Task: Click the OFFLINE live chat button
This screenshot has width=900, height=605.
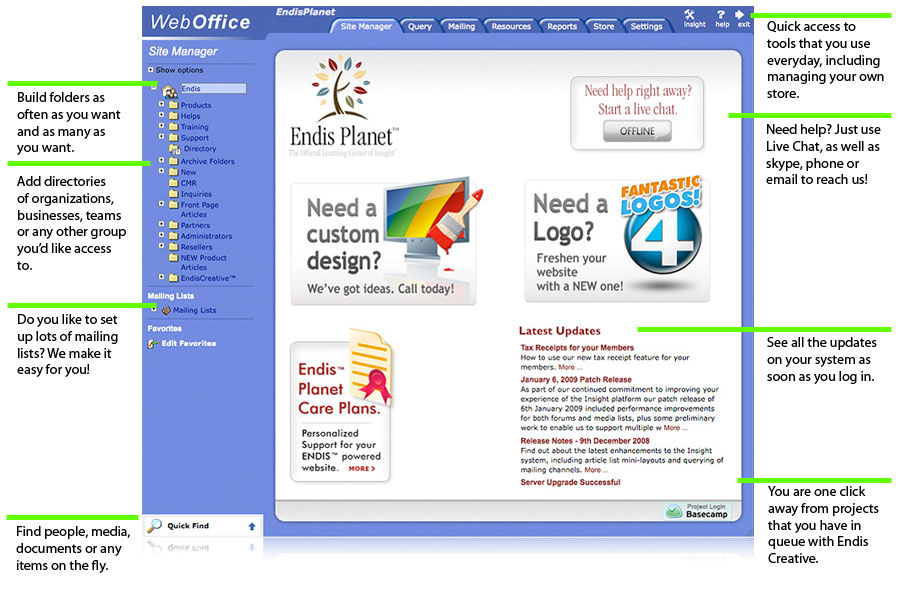Action: click(x=637, y=131)
